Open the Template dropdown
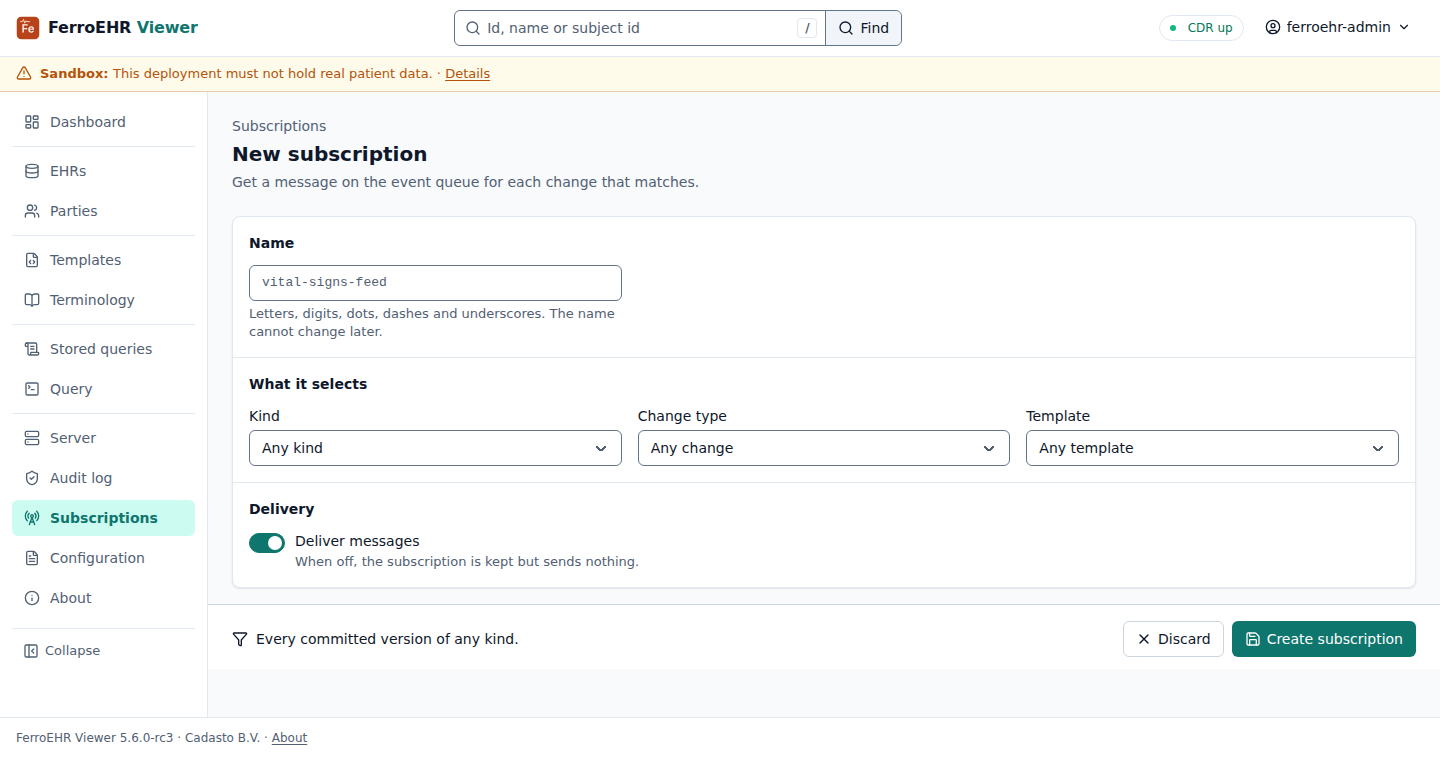Image resolution: width=1440 pixels, height=757 pixels. pyautogui.click(x=1212, y=448)
